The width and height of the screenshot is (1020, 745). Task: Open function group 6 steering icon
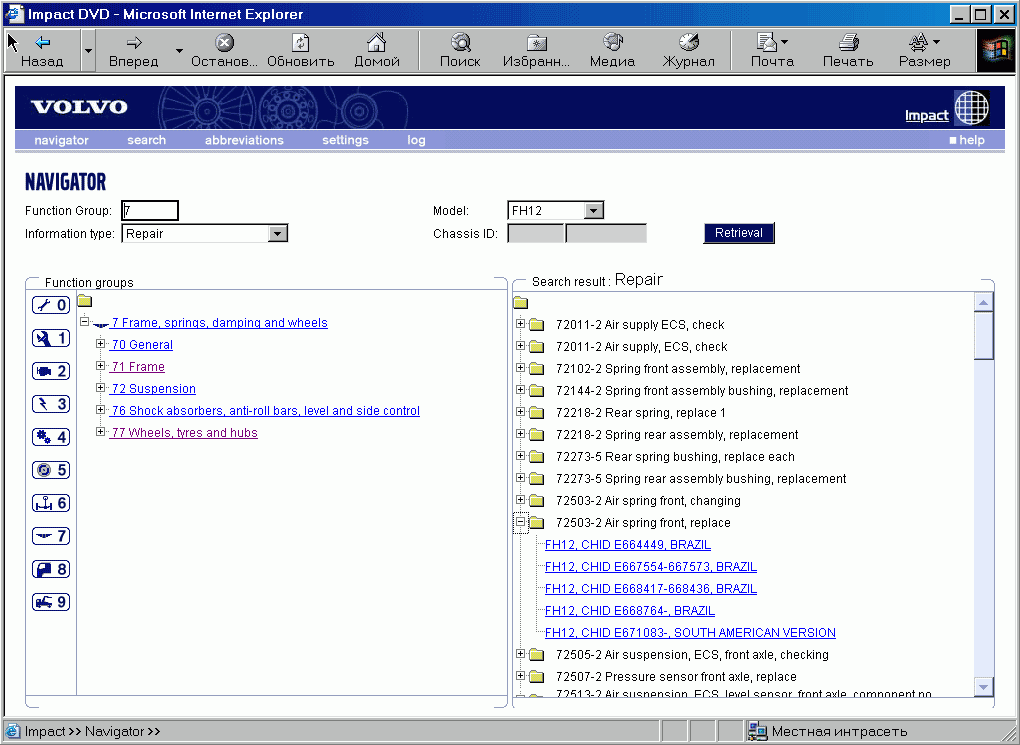(51, 503)
